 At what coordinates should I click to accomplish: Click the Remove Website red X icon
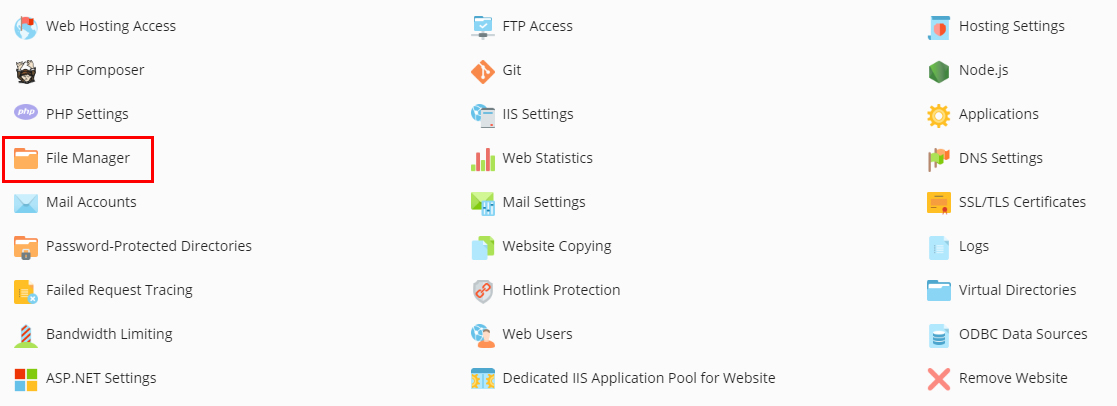coord(939,378)
